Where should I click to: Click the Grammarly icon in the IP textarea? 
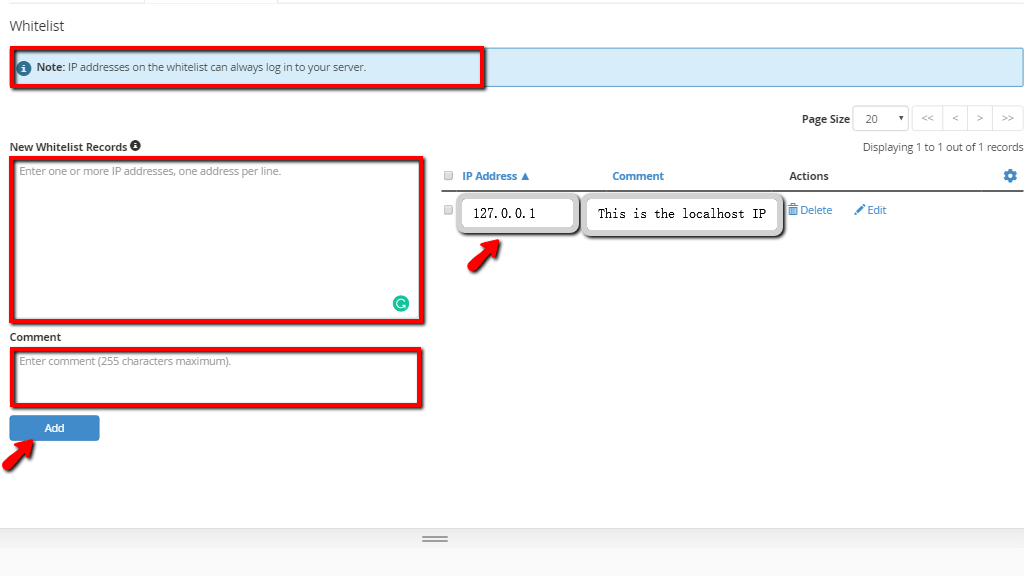coord(401,303)
